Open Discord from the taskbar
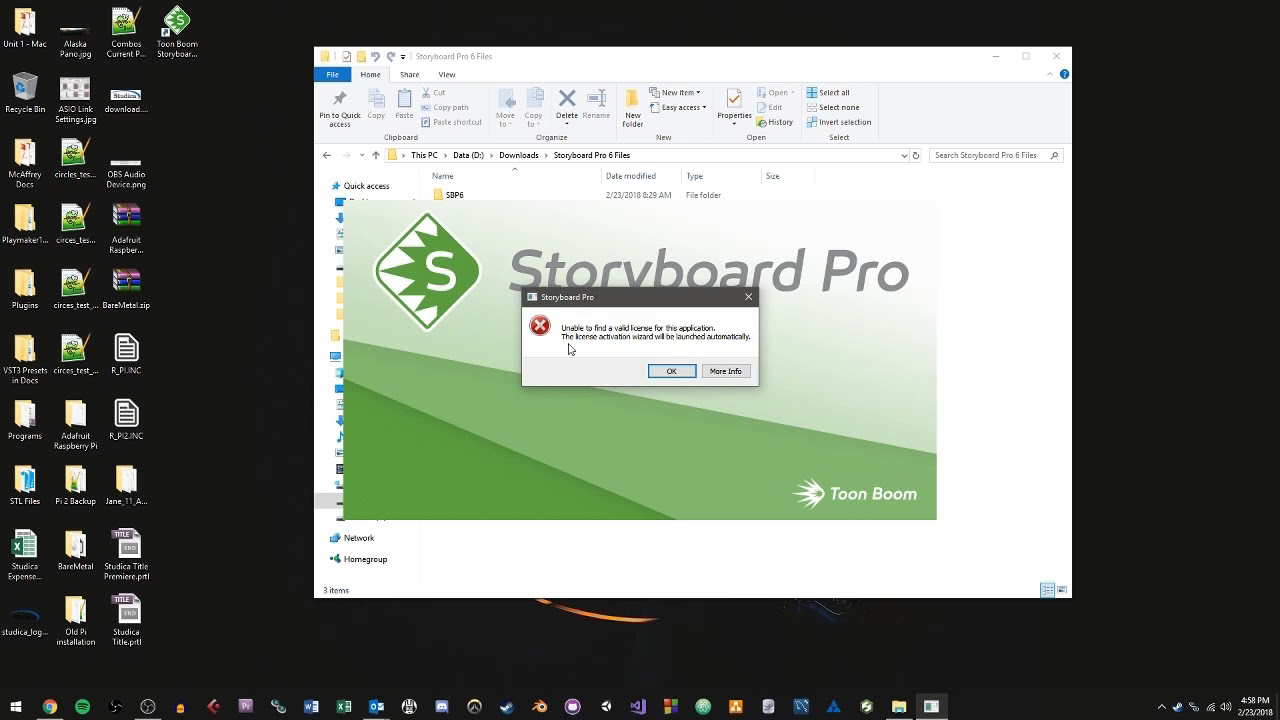Image resolution: width=1280 pixels, height=720 pixels. pos(442,707)
